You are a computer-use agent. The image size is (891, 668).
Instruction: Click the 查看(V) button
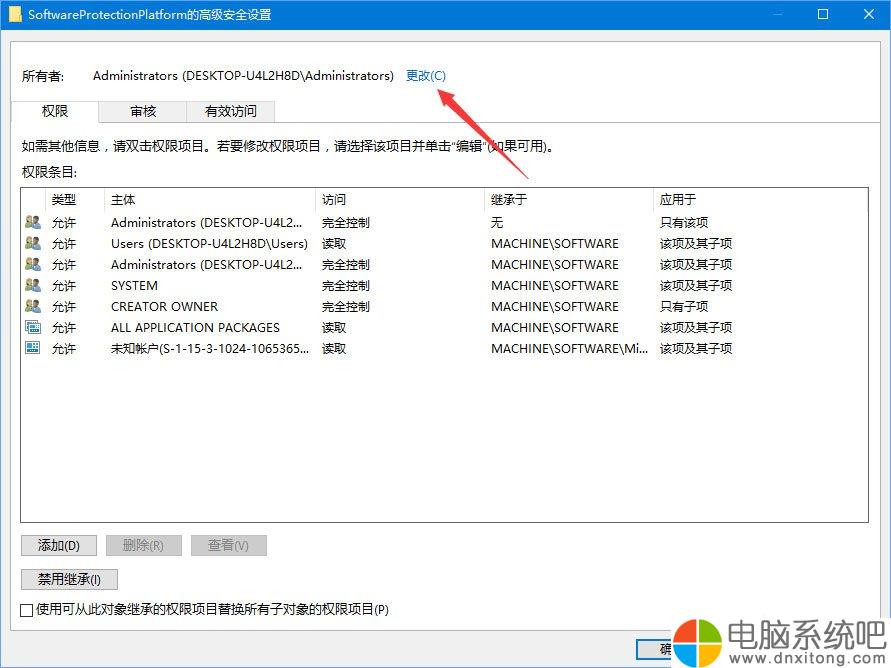coord(228,545)
